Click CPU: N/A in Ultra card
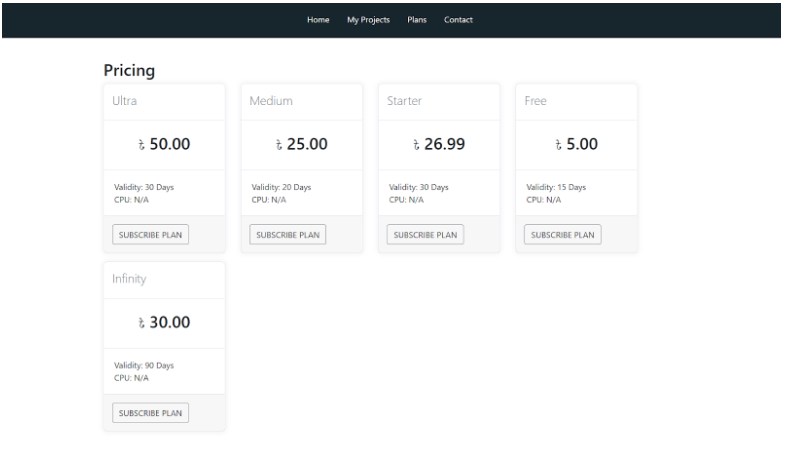 [131, 200]
